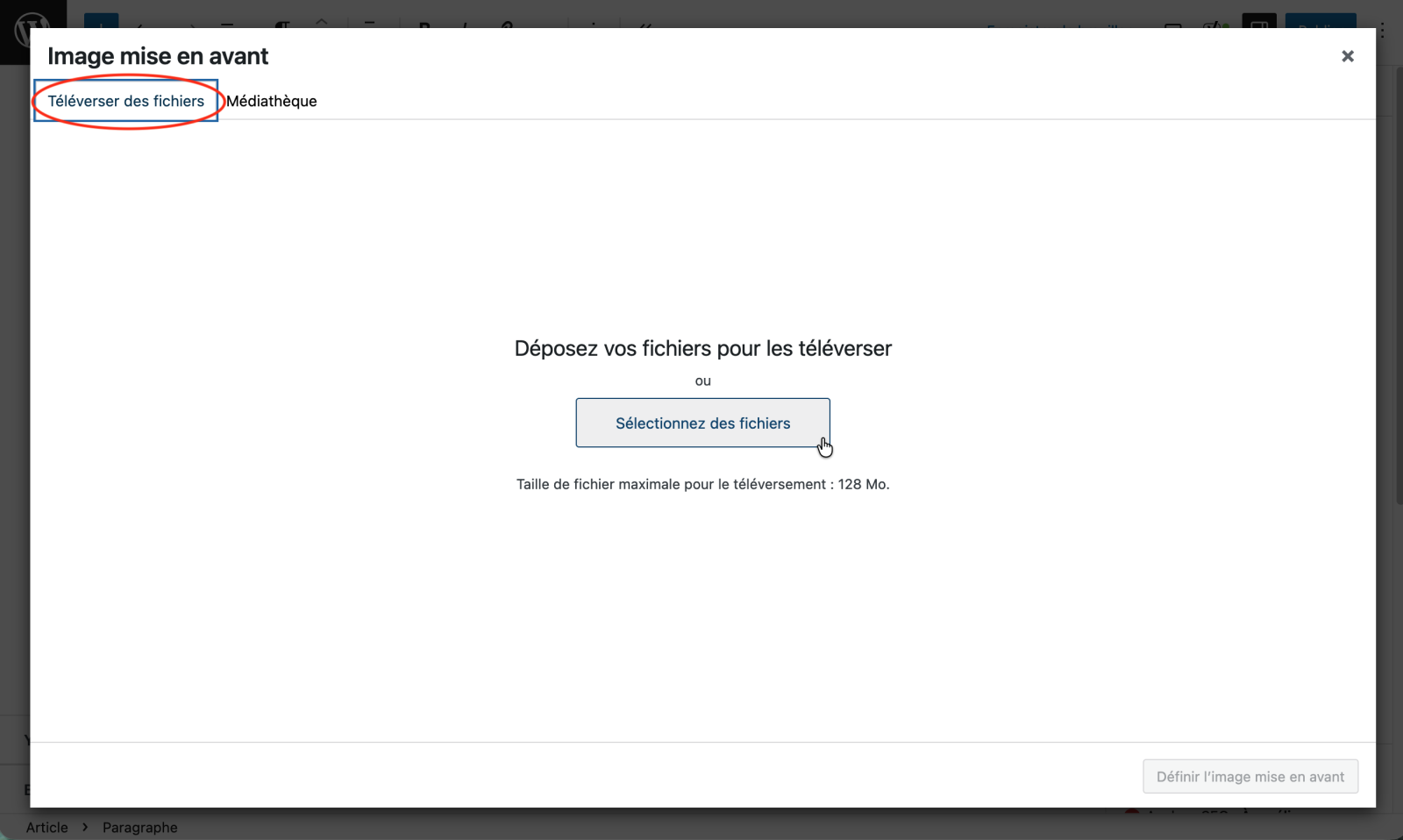Click the Sélectionnez des fichiers button
1403x840 pixels.
coord(702,423)
